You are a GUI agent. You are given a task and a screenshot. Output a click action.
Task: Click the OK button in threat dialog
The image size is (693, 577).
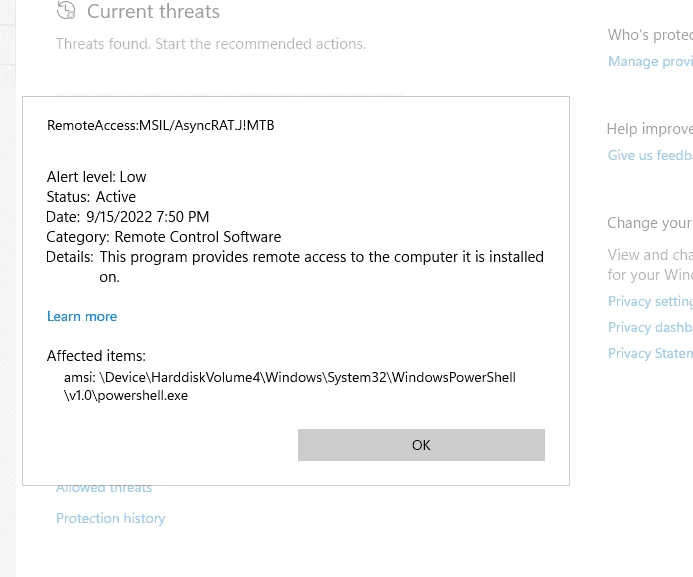point(421,445)
